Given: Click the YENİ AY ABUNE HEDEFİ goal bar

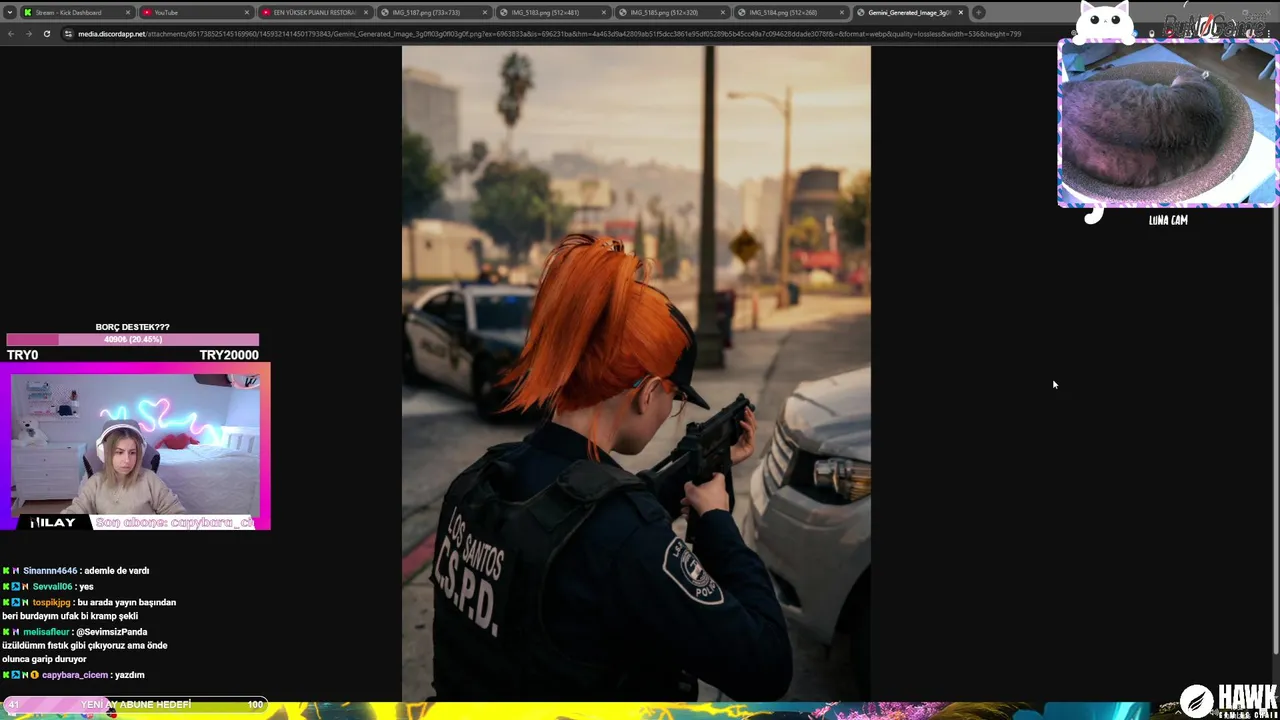Looking at the screenshot, I should [134, 704].
